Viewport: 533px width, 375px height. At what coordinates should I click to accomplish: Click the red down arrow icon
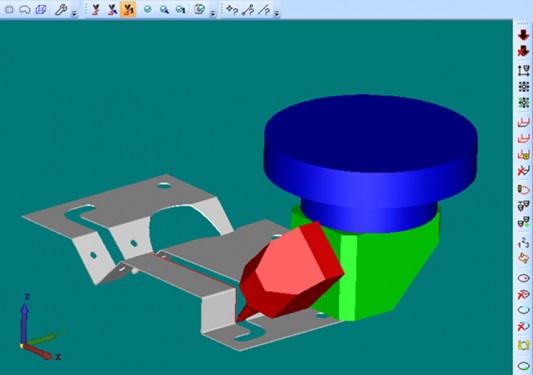[523, 34]
